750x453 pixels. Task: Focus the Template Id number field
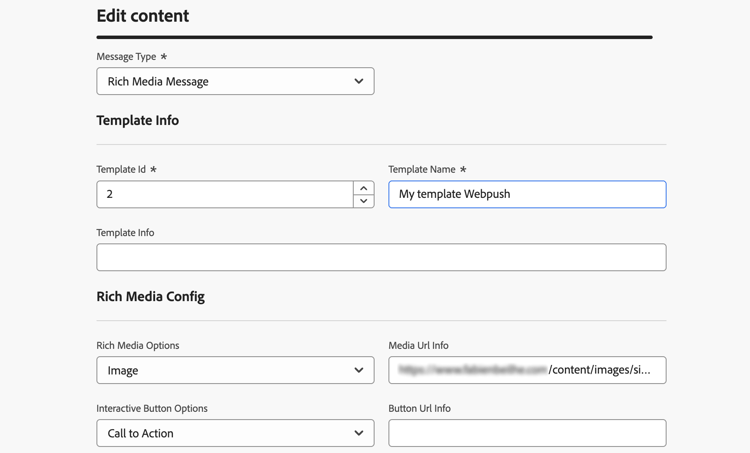click(x=224, y=194)
